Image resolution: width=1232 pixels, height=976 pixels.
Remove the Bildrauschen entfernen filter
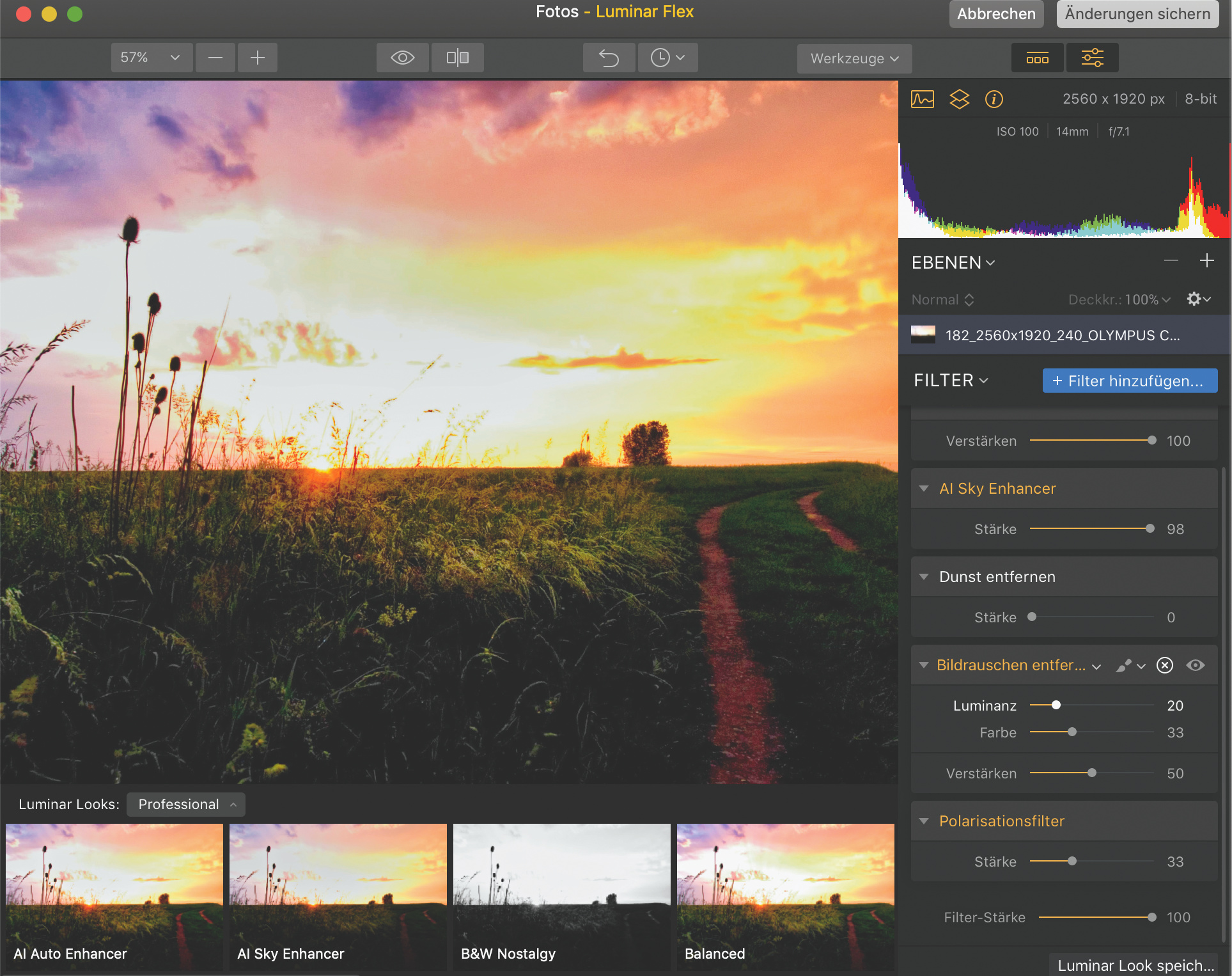1165,666
